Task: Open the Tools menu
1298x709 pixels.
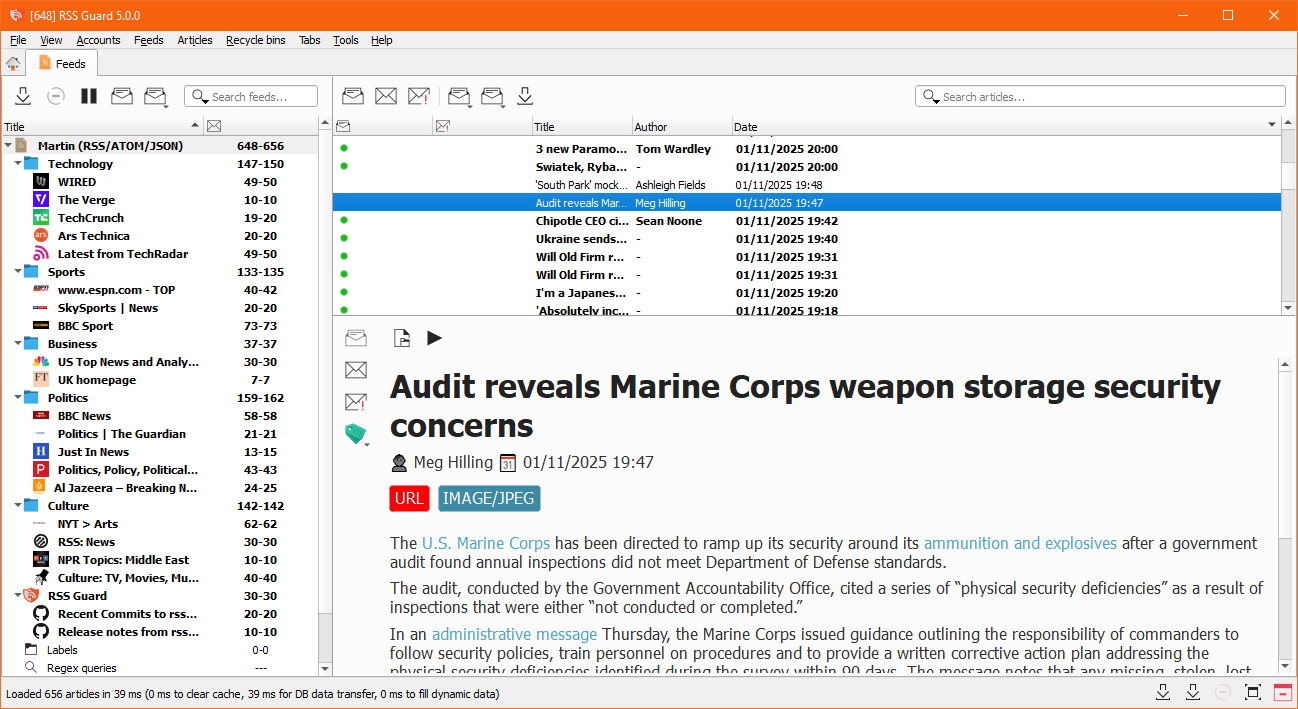Action: click(x=346, y=40)
